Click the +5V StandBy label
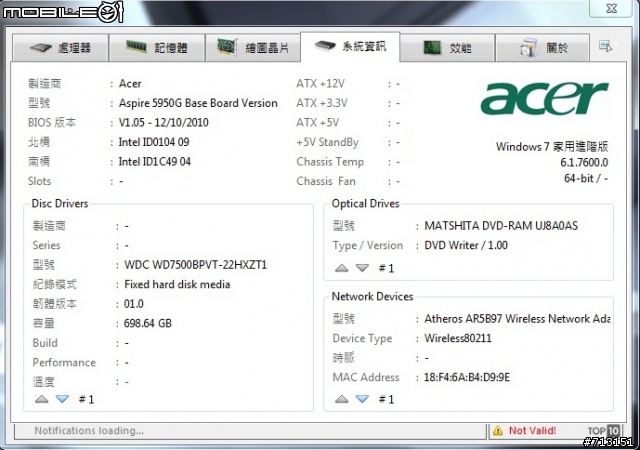Image resolution: width=640 pixels, height=450 pixels. coord(328,143)
